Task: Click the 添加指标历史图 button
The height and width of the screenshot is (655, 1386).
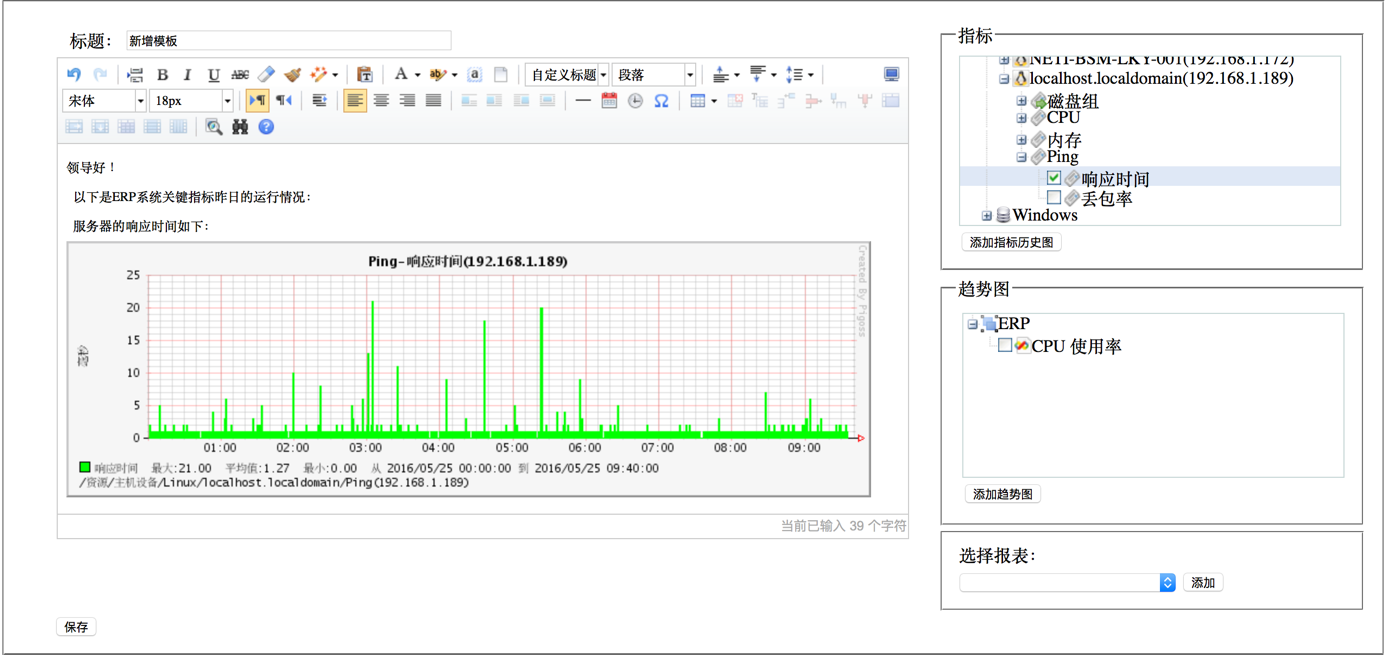Action: (1011, 243)
